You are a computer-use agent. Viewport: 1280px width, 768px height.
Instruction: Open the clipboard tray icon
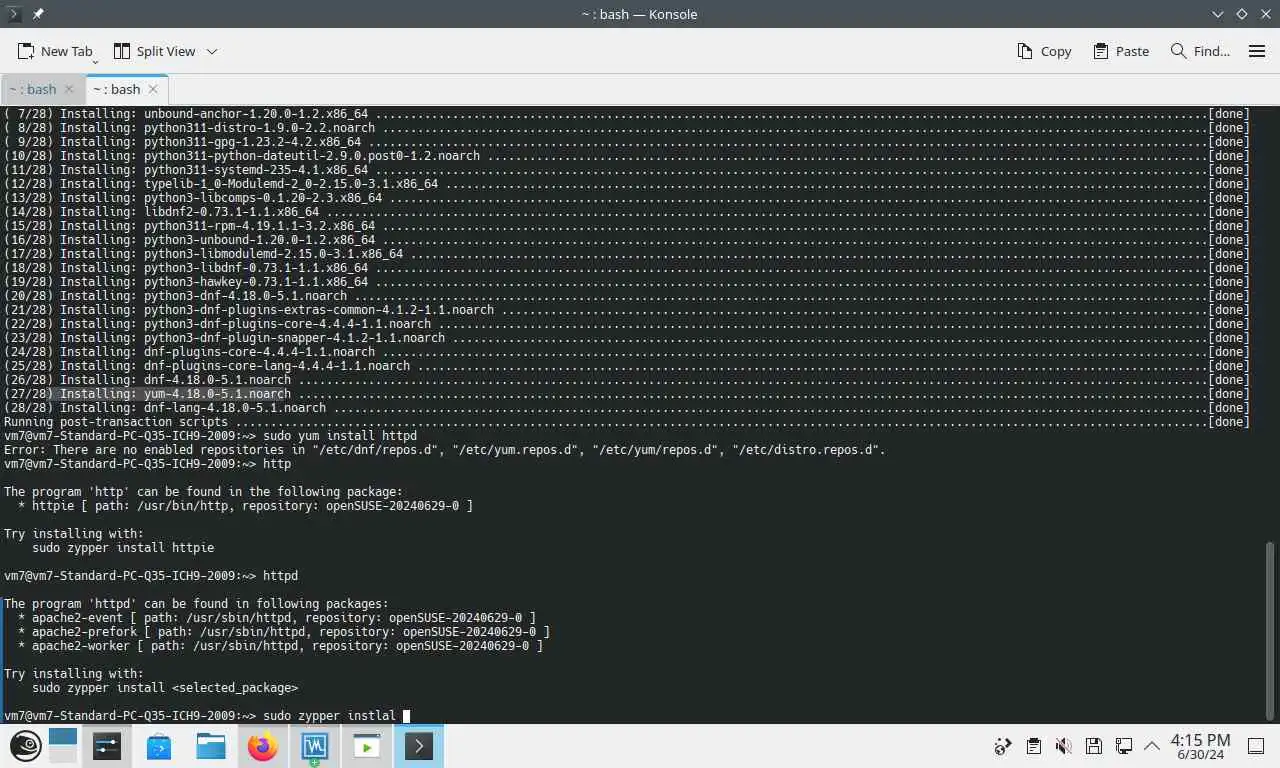point(1033,746)
